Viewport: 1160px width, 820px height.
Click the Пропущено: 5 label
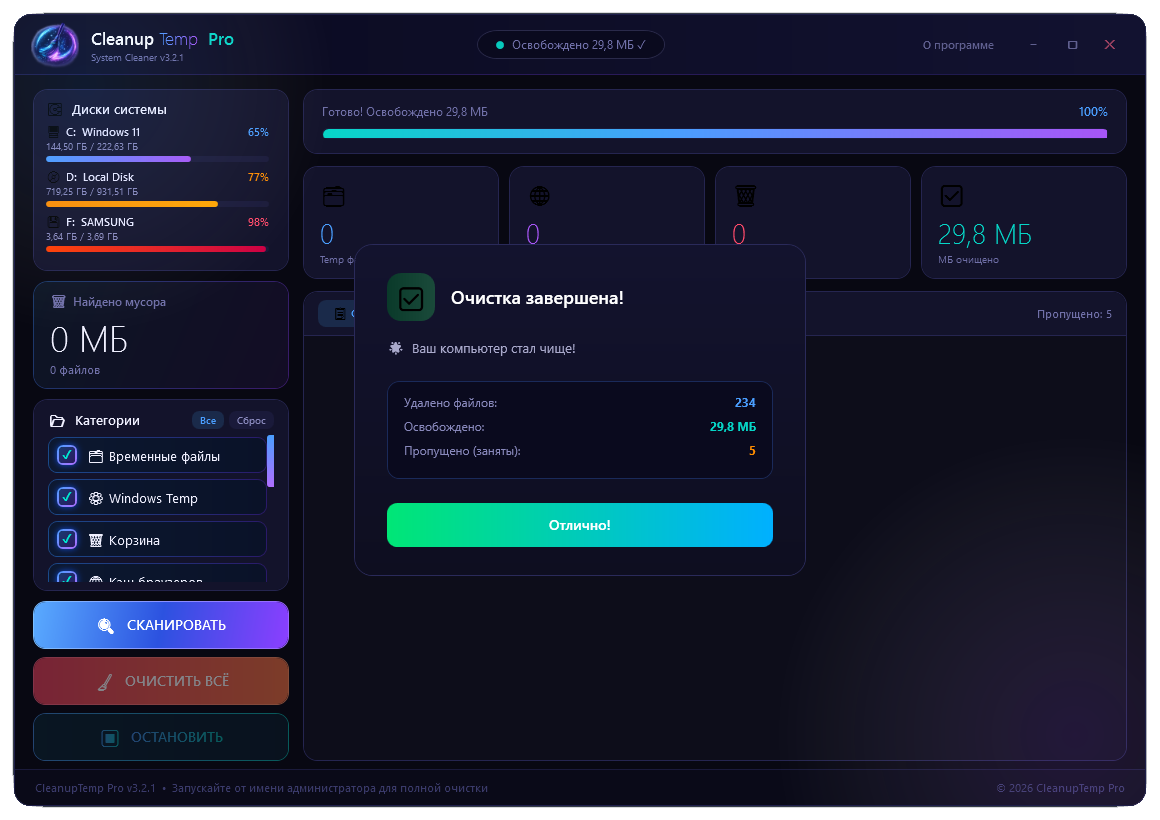coord(1074,314)
